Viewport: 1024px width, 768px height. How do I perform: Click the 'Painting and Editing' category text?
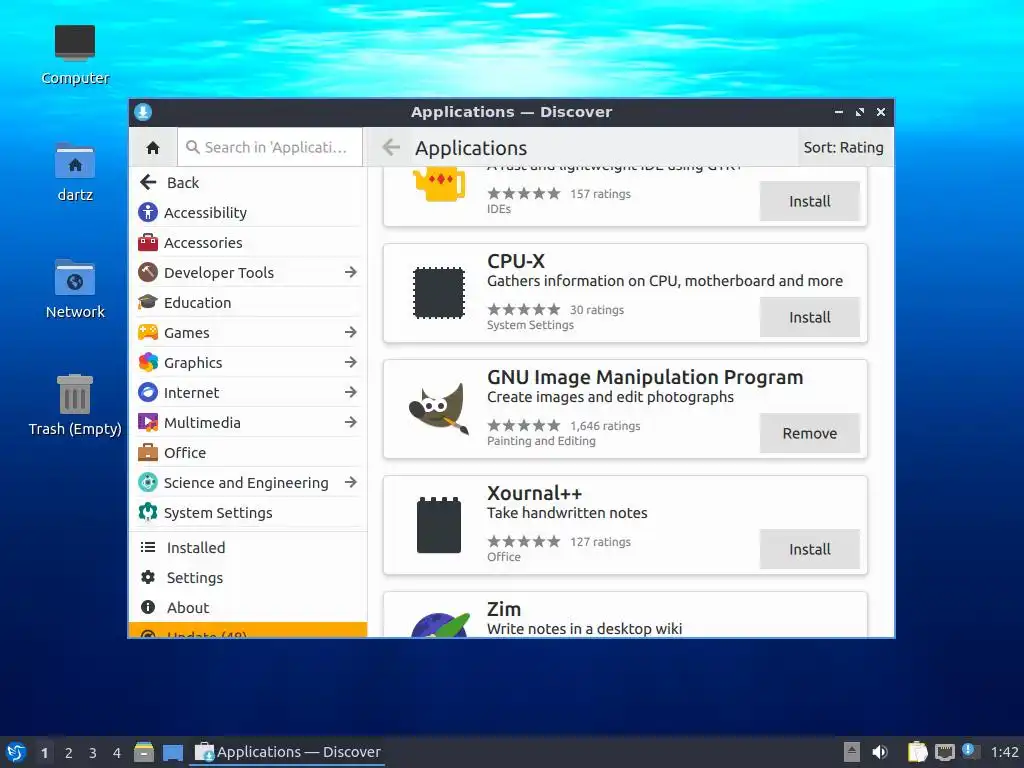click(x=541, y=441)
